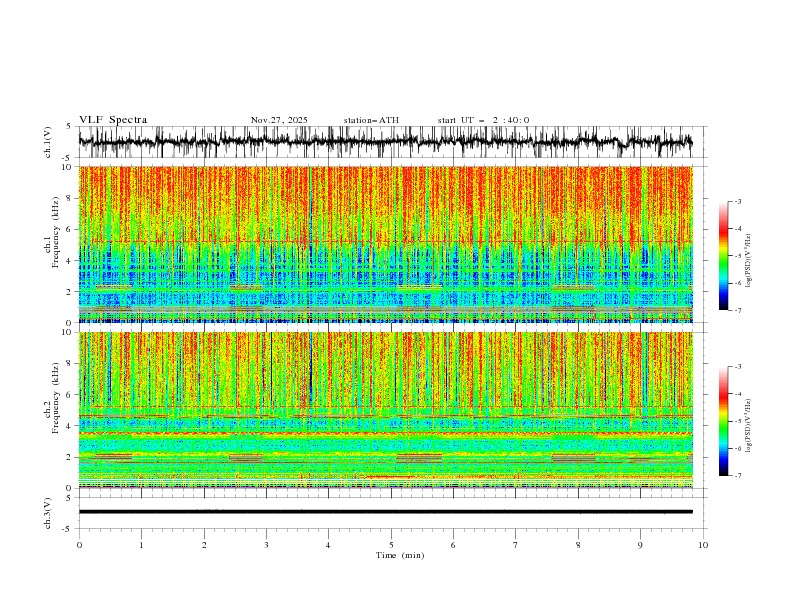Viewport: 792px width, 612px height.
Task: Click the "3" tick on the time axis
Action: click(x=266, y=545)
